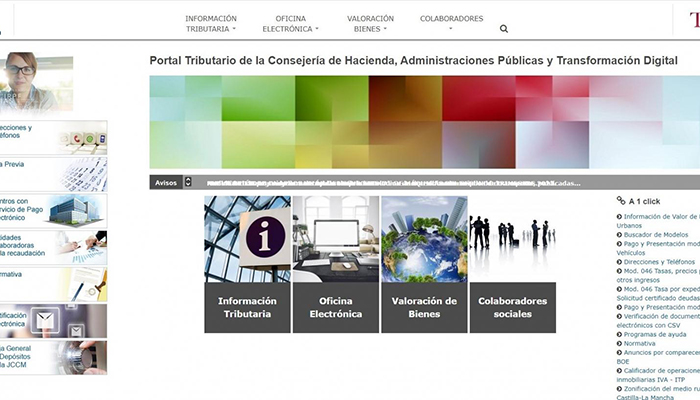The image size is (700, 400).
Task: Expand the Oficina Electrónica dropdown menu
Action: [291, 24]
